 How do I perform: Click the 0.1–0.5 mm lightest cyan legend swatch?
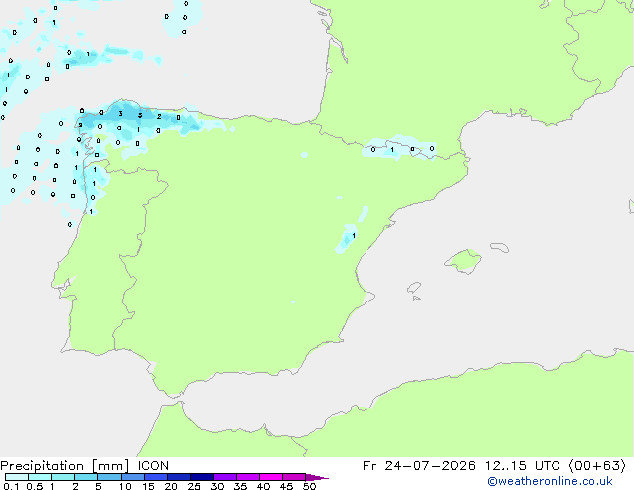(x=17, y=477)
